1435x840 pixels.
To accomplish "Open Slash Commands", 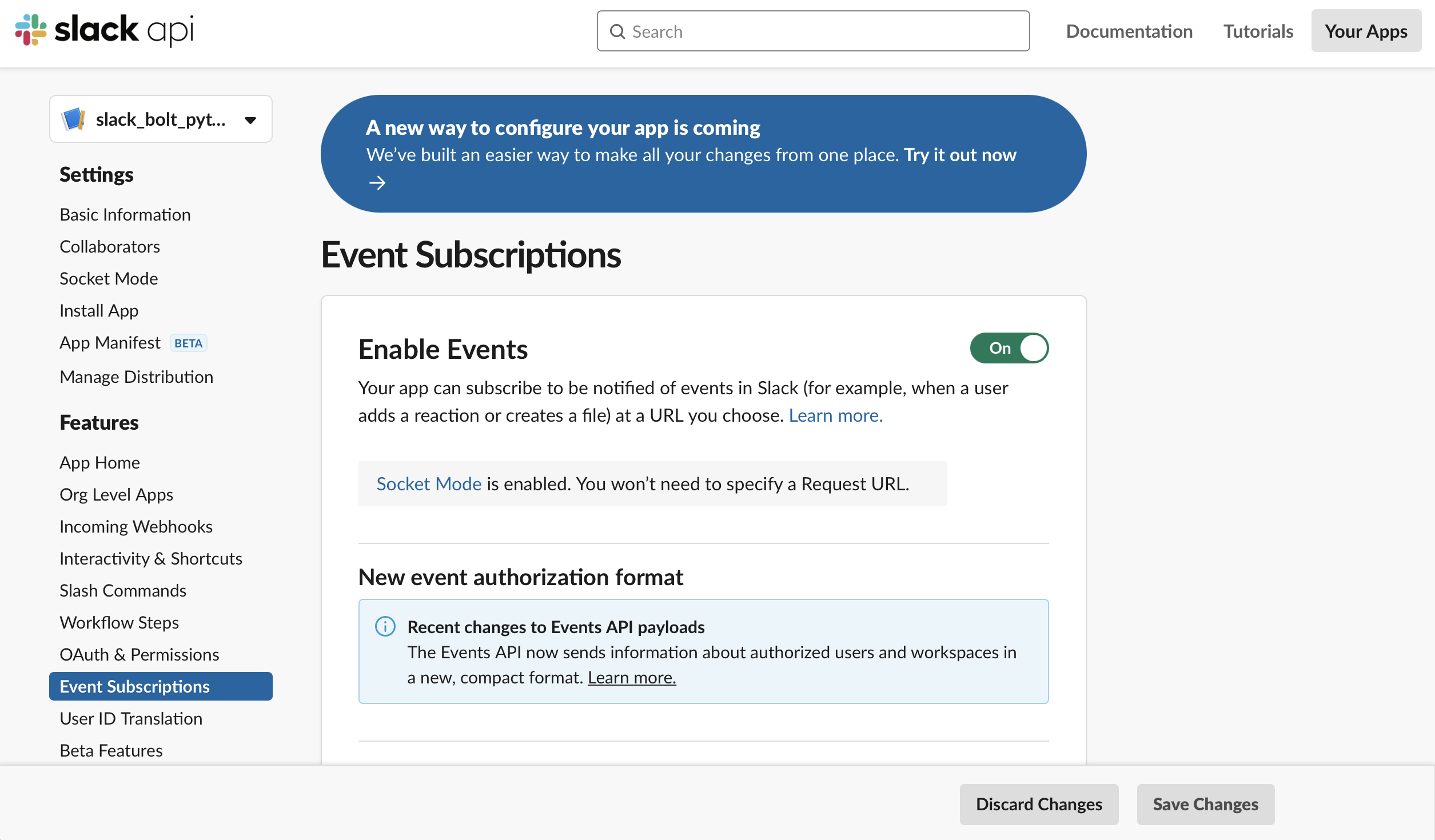I will click(123, 590).
